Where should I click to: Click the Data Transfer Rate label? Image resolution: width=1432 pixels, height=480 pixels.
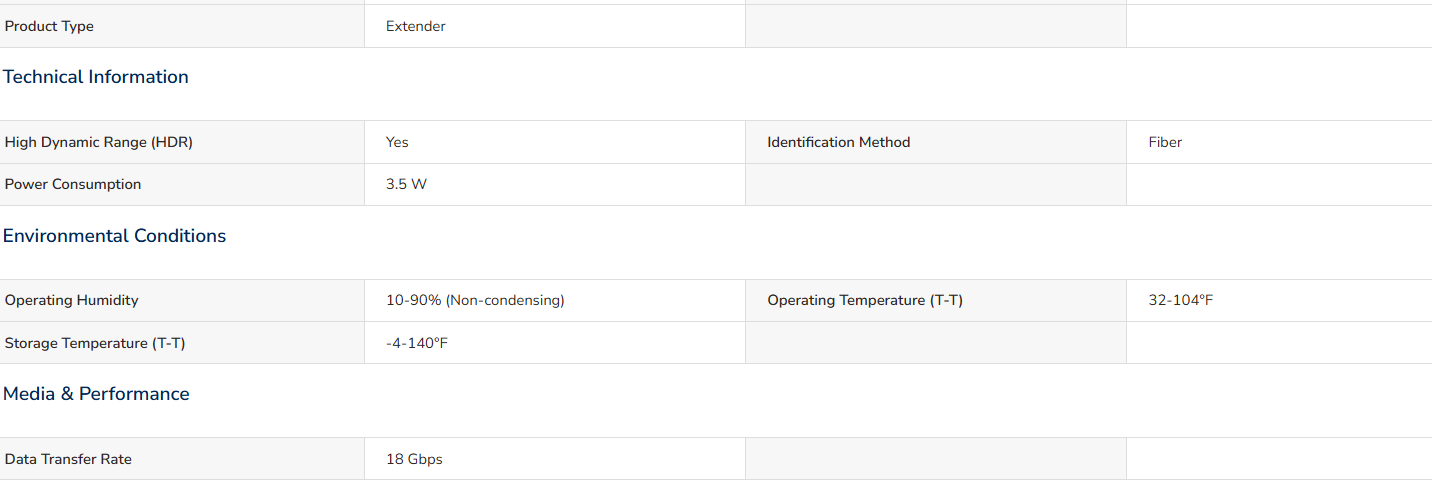[x=68, y=459]
